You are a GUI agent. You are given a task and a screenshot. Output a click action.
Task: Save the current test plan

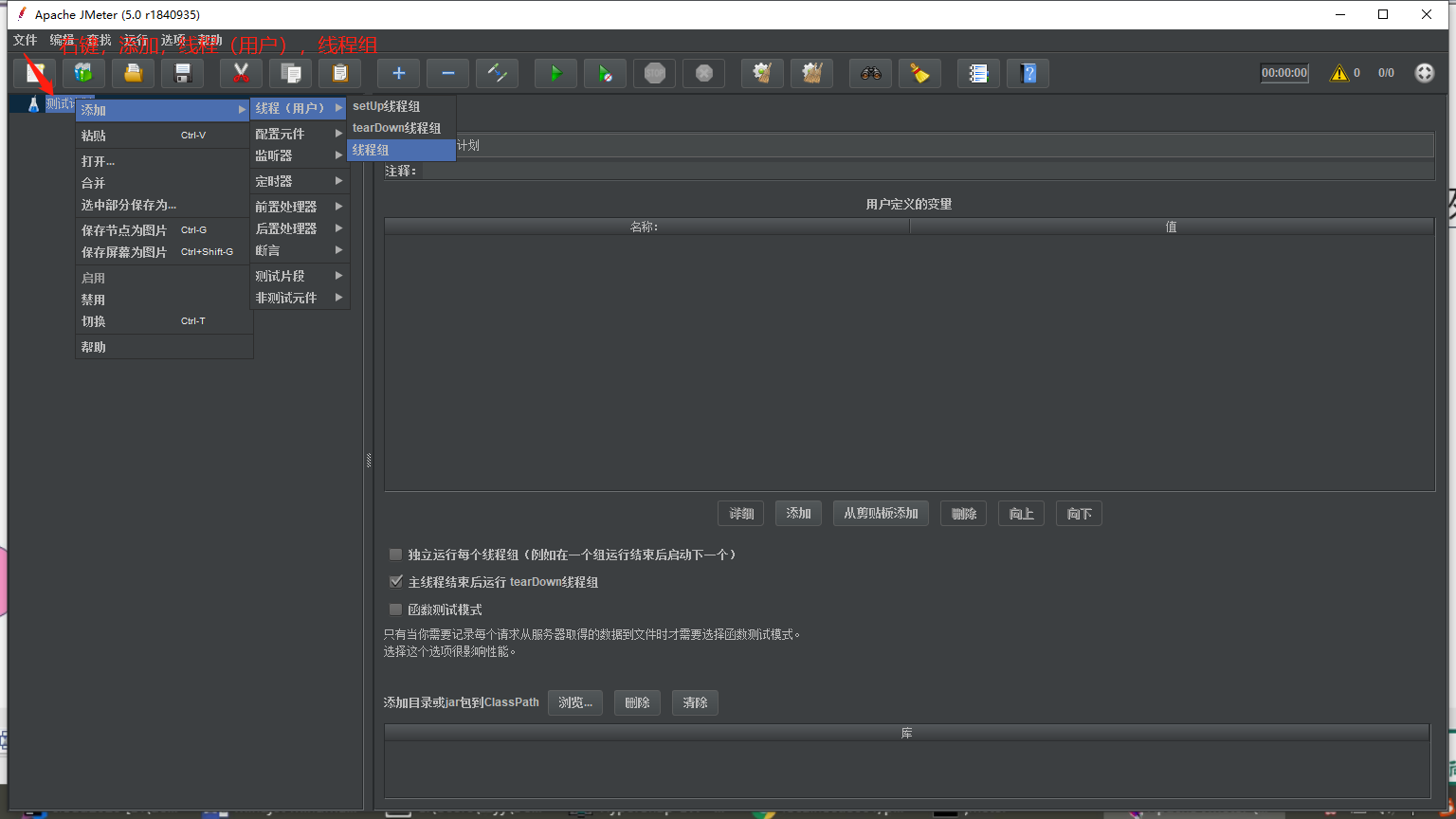[x=183, y=73]
